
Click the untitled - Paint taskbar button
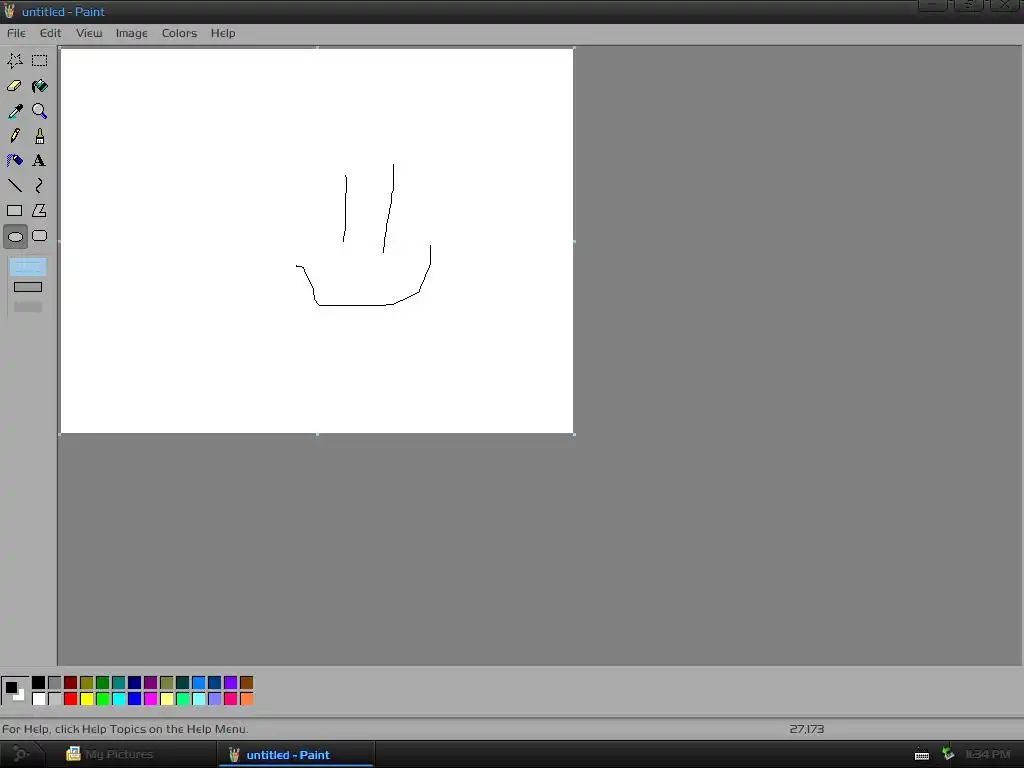coord(296,754)
